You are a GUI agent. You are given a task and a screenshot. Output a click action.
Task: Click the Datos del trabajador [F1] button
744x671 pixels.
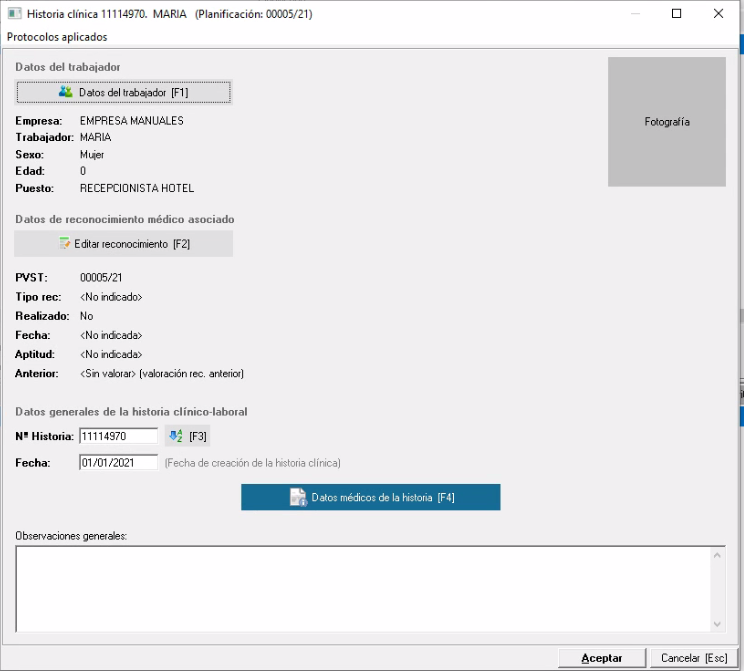tap(123, 92)
